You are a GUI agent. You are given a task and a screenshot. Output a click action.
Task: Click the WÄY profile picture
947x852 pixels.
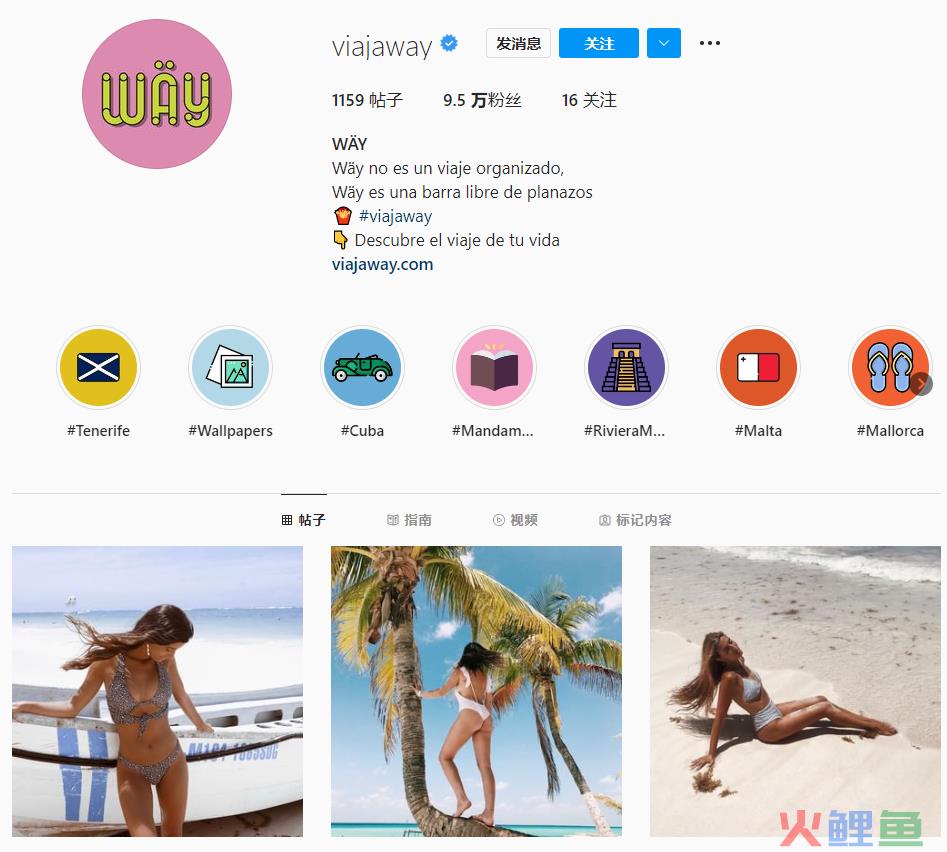[x=157, y=94]
